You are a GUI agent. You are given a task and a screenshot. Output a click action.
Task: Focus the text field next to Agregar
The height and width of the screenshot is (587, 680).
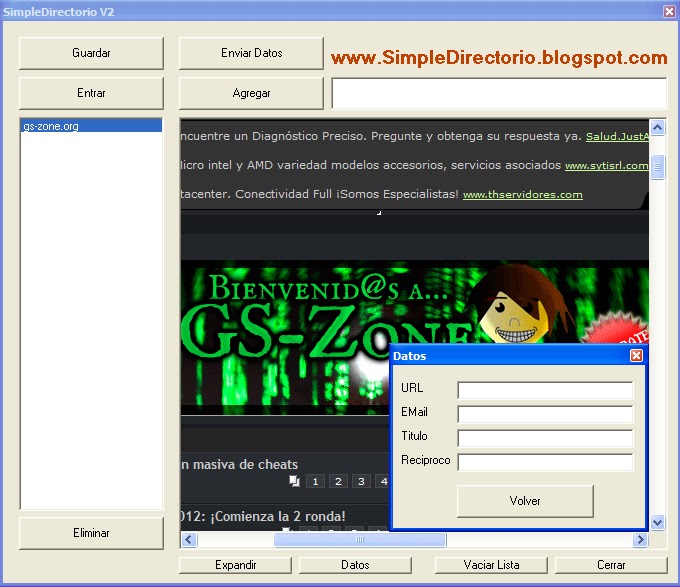(x=499, y=93)
